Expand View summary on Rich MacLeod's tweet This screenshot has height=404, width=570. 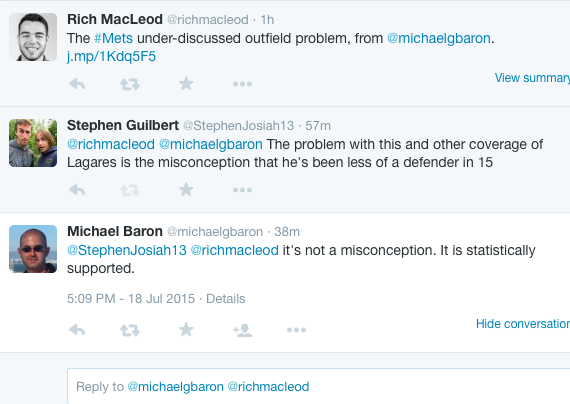click(x=532, y=77)
